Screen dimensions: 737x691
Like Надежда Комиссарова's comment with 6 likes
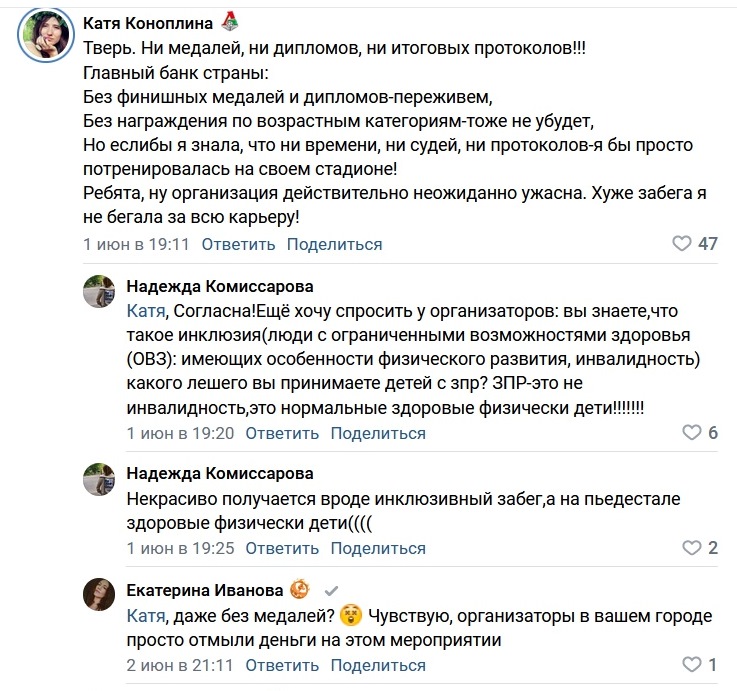691,433
